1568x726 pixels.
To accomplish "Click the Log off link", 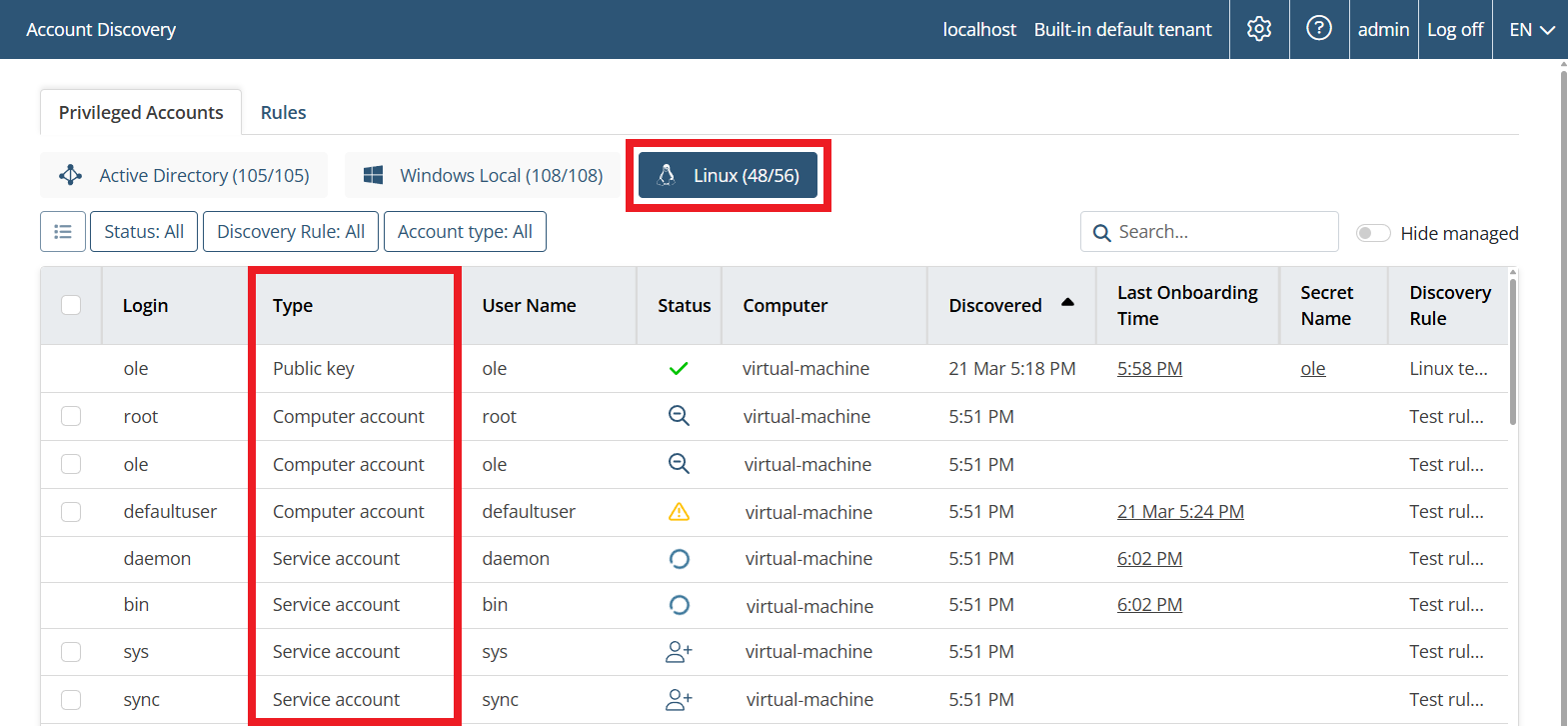I will coord(1454,30).
